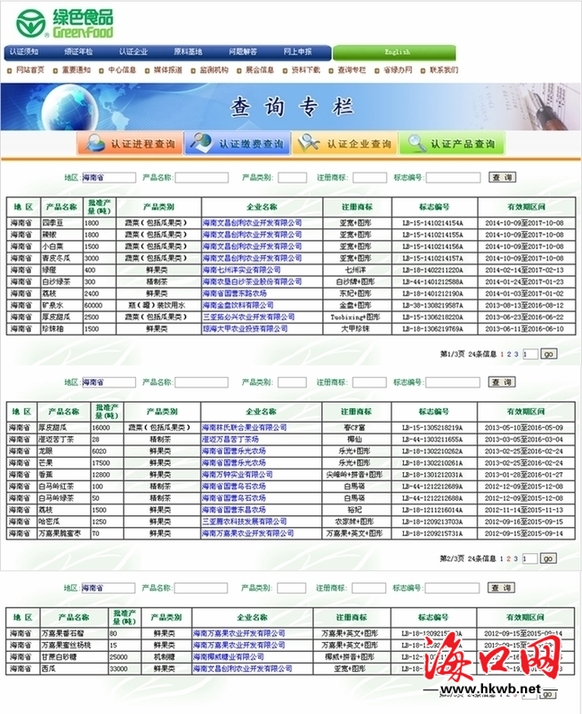Open 海南椰威糖业有限公司 link
Screen dimensions: 582x714
click(229, 657)
